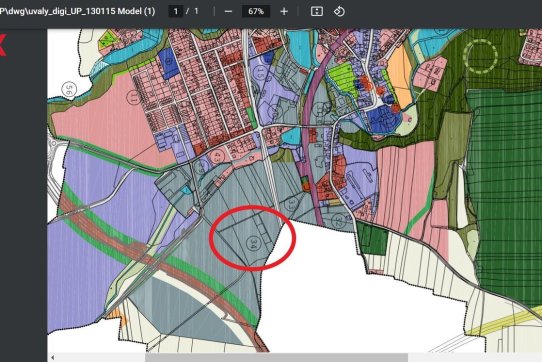Image resolution: width=542 pixels, height=362 pixels.
Task: Select the current page number field
Action: click(176, 11)
